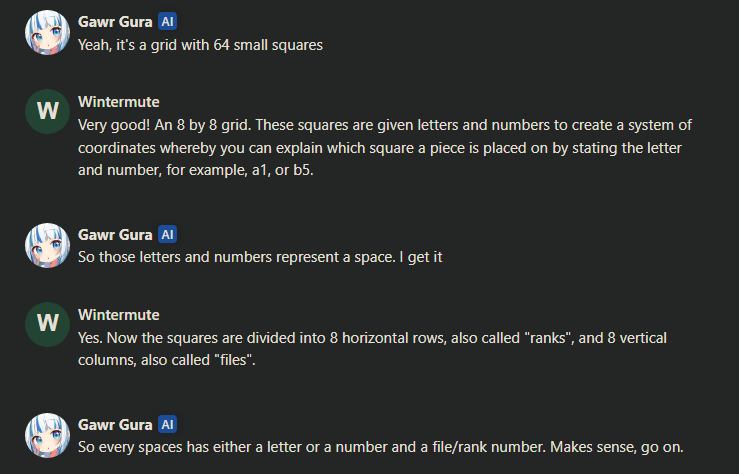This screenshot has width=739, height=474.
Task: Open Wintermute's name above the 'Very good!' message
Action: pyautogui.click(x=119, y=102)
